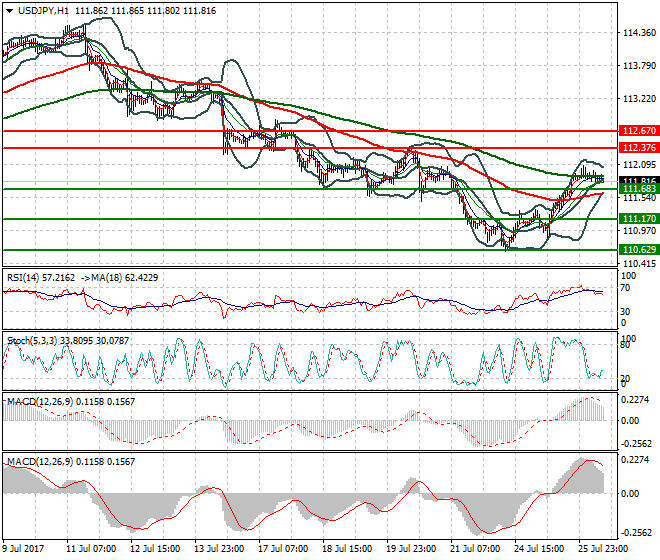Screen dimensions: 660x560
Task: Click the green 111.683 support level label
Action: coord(639,189)
